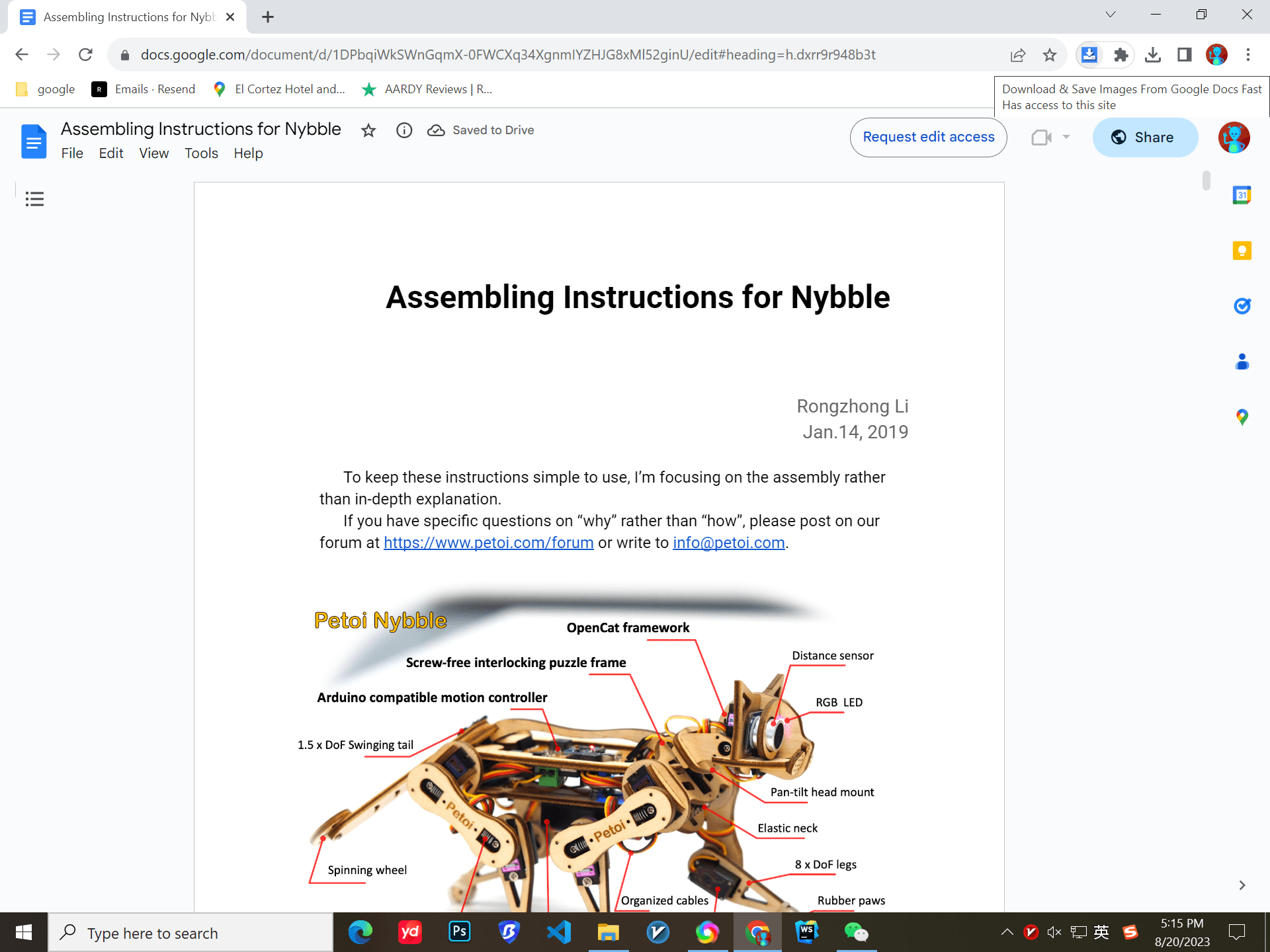Click the Windows search box
Image resolution: width=1270 pixels, height=952 pixels.
[191, 932]
